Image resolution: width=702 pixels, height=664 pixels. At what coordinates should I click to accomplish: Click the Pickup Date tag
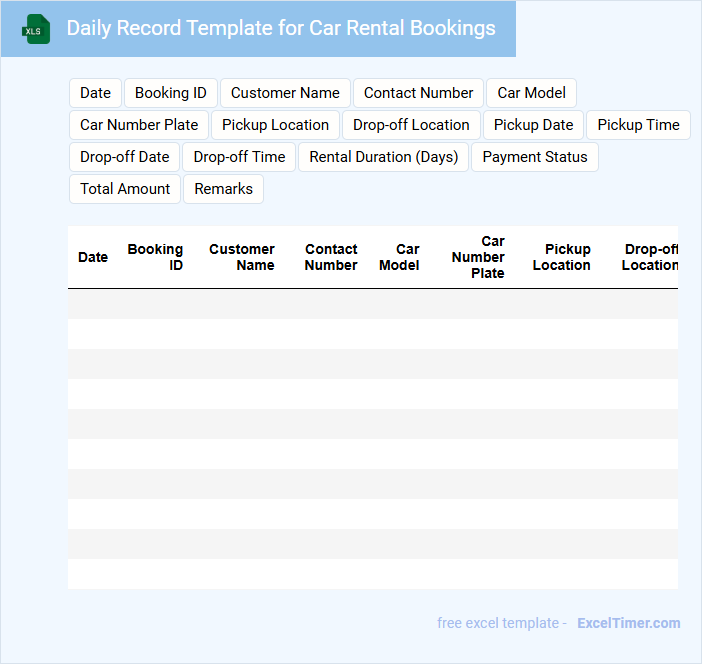(533, 125)
